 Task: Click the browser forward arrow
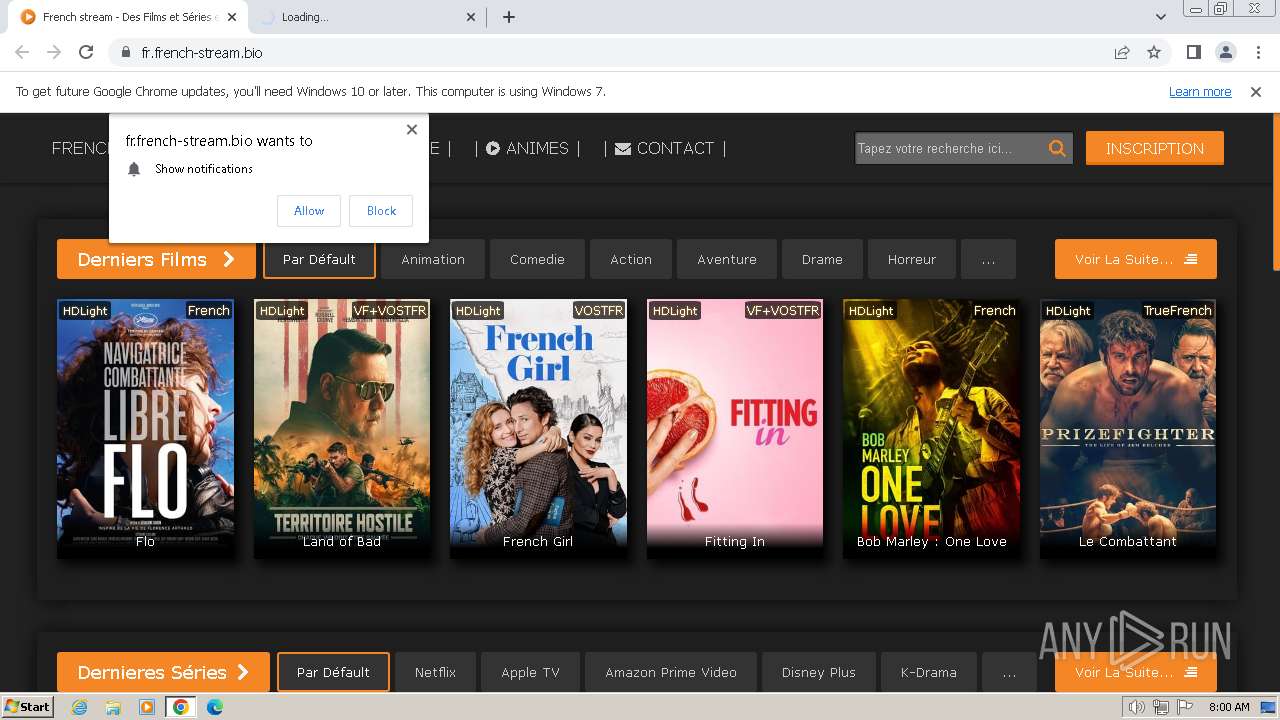click(x=54, y=52)
